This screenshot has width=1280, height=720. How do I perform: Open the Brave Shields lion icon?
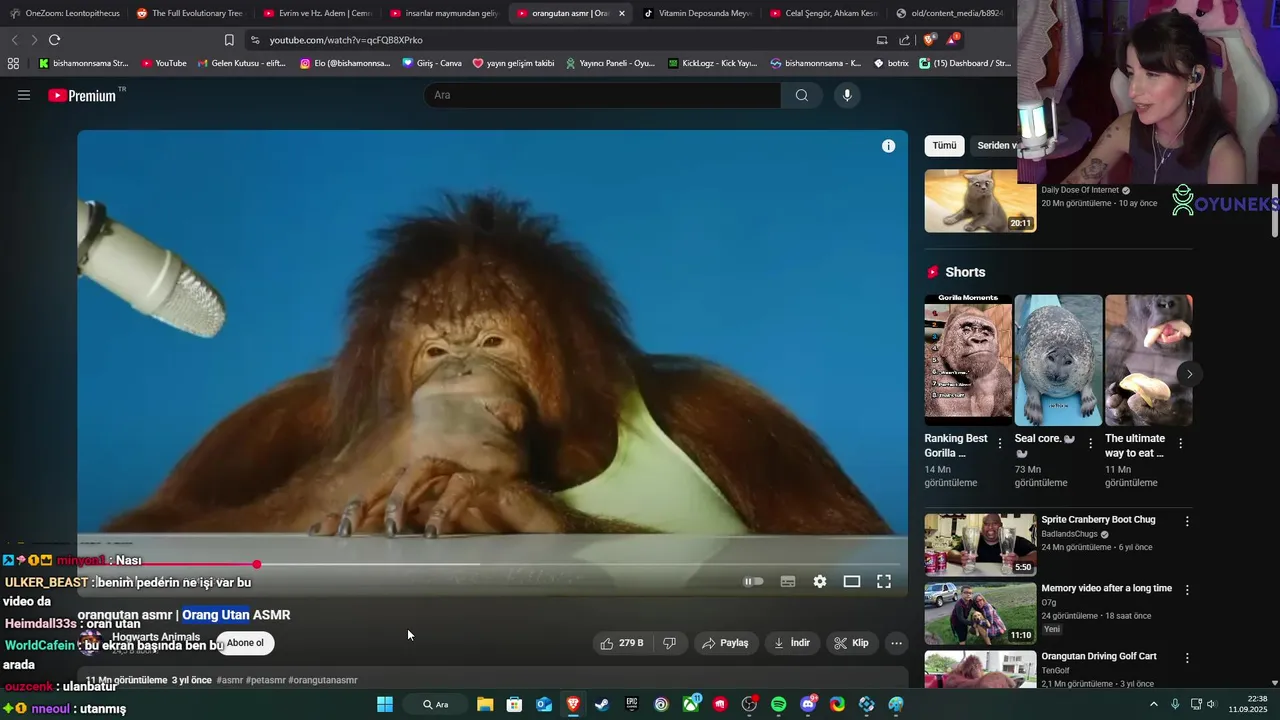929,40
